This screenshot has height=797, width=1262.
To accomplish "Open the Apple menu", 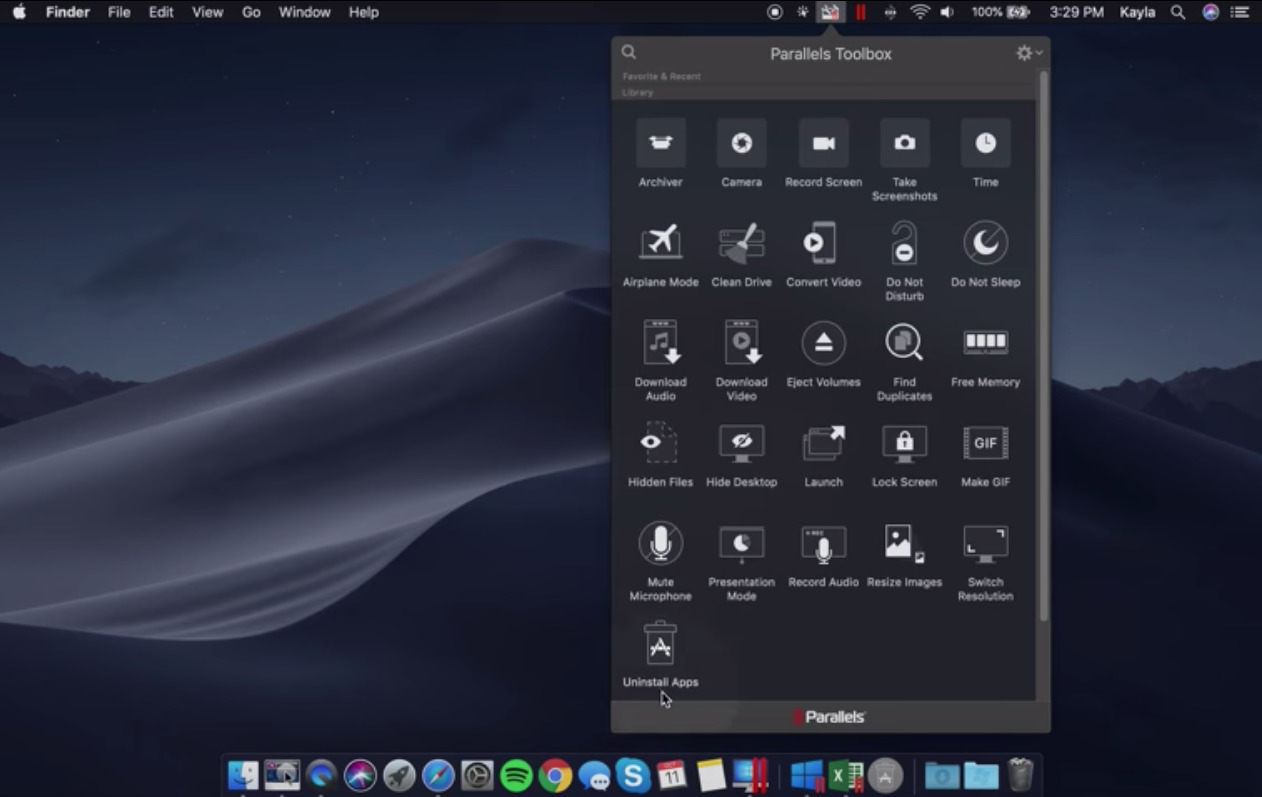I will [19, 12].
